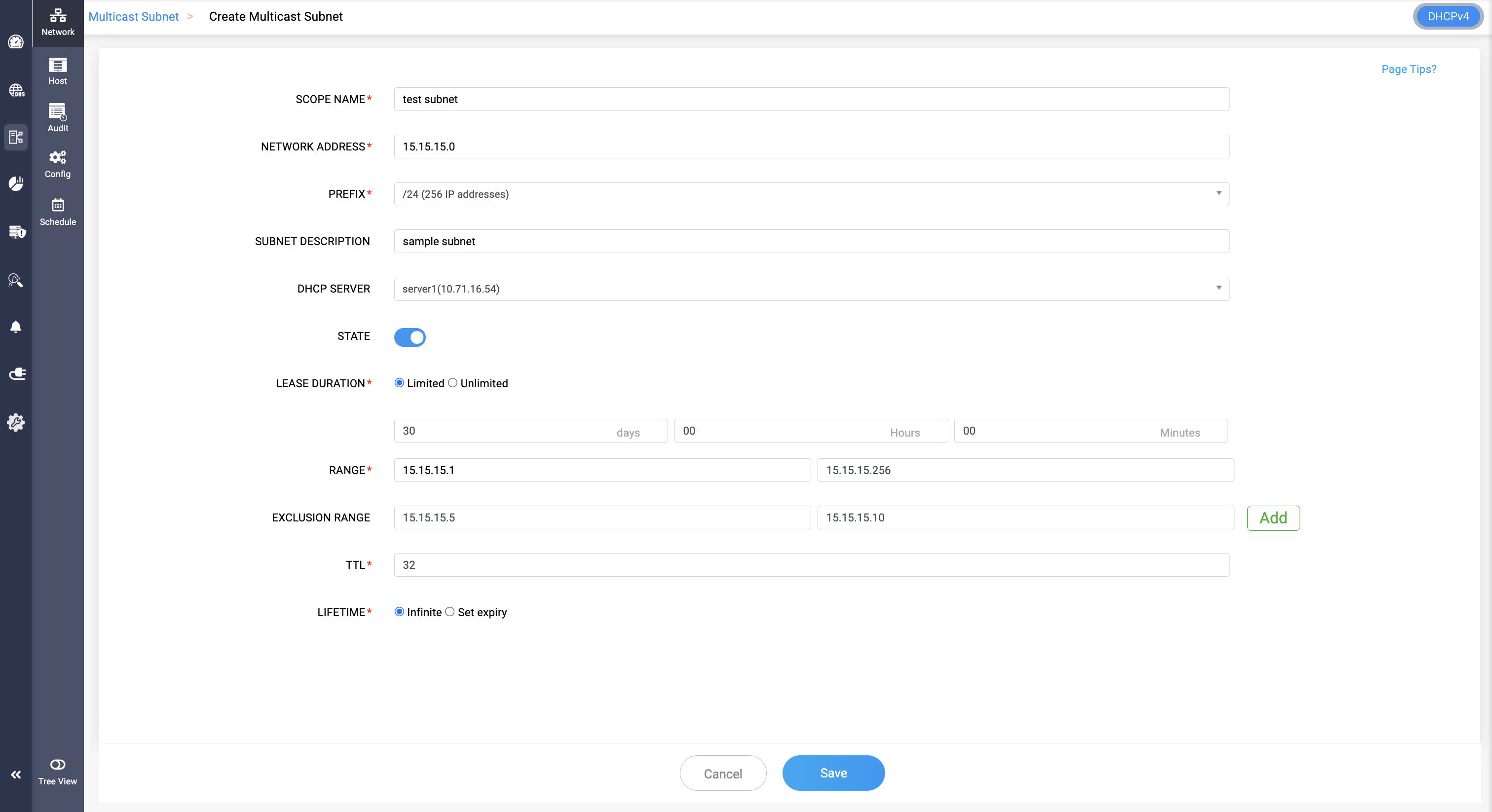Select Set expiry lifetime option
The width and height of the screenshot is (1492, 812).
pos(449,612)
